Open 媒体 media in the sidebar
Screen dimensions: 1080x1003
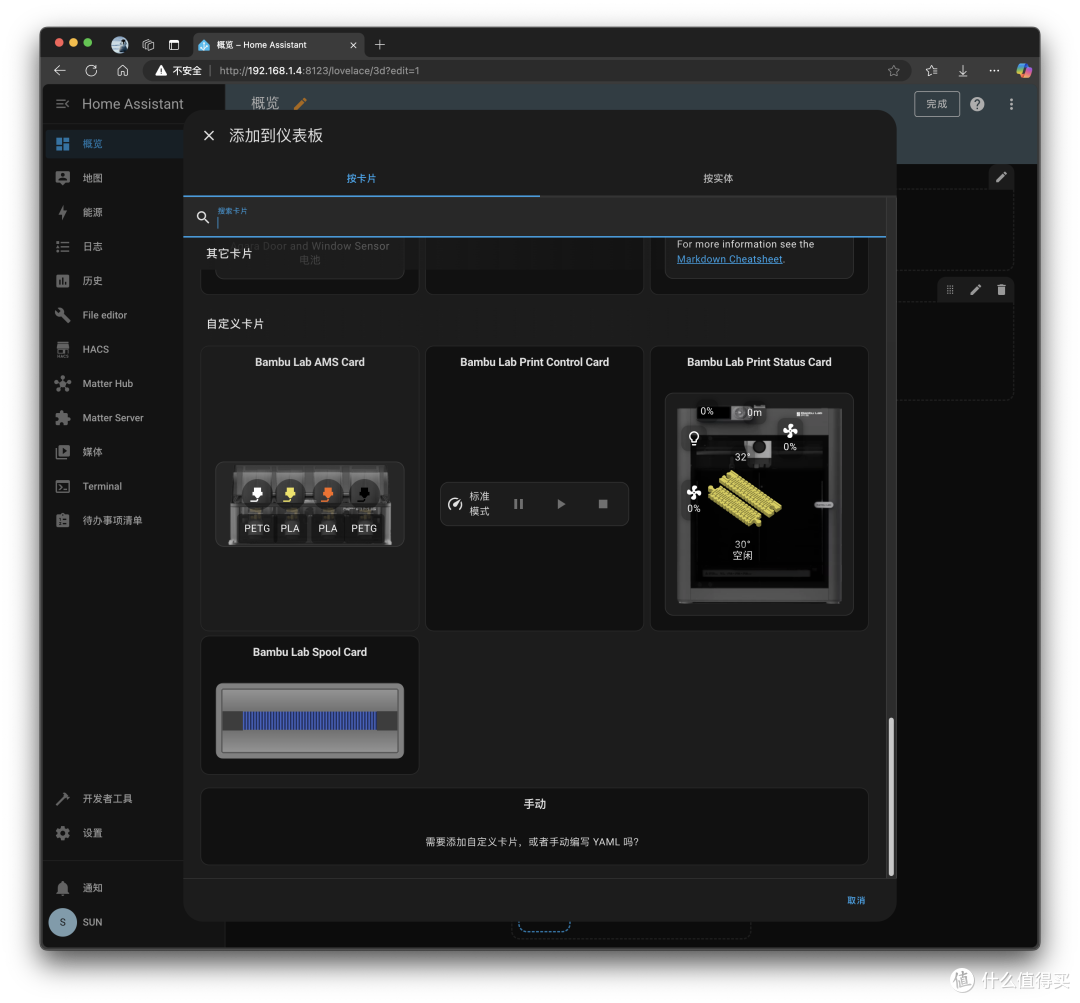point(114,452)
